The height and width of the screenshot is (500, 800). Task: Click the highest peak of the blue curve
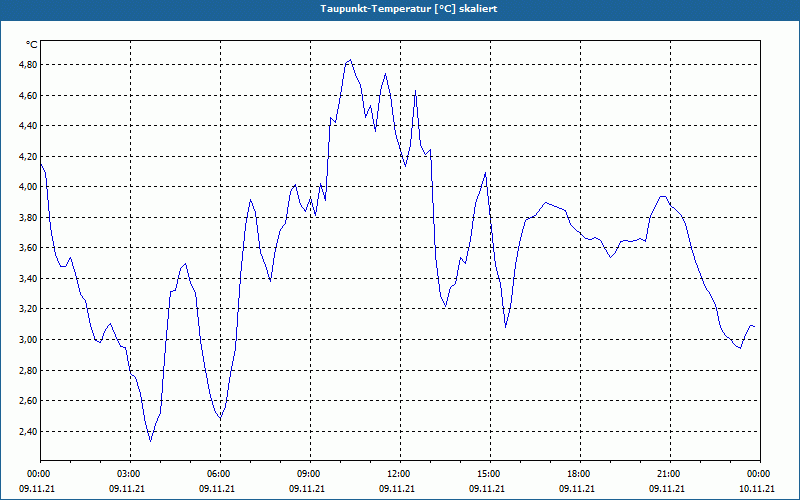coord(350,60)
